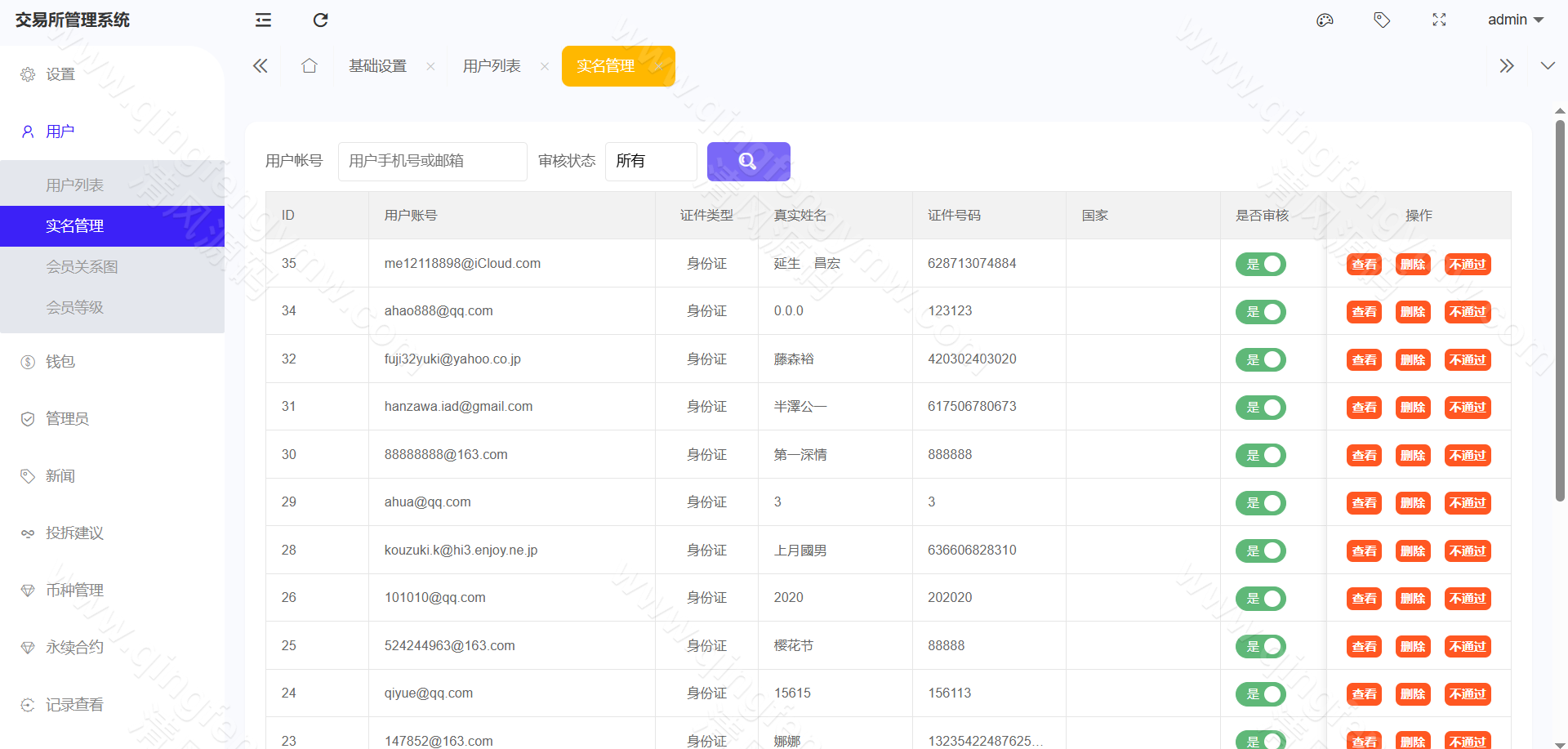The width and height of the screenshot is (1568, 749).
Task: Open the 审核状态 所有 dropdown
Action: (x=651, y=161)
